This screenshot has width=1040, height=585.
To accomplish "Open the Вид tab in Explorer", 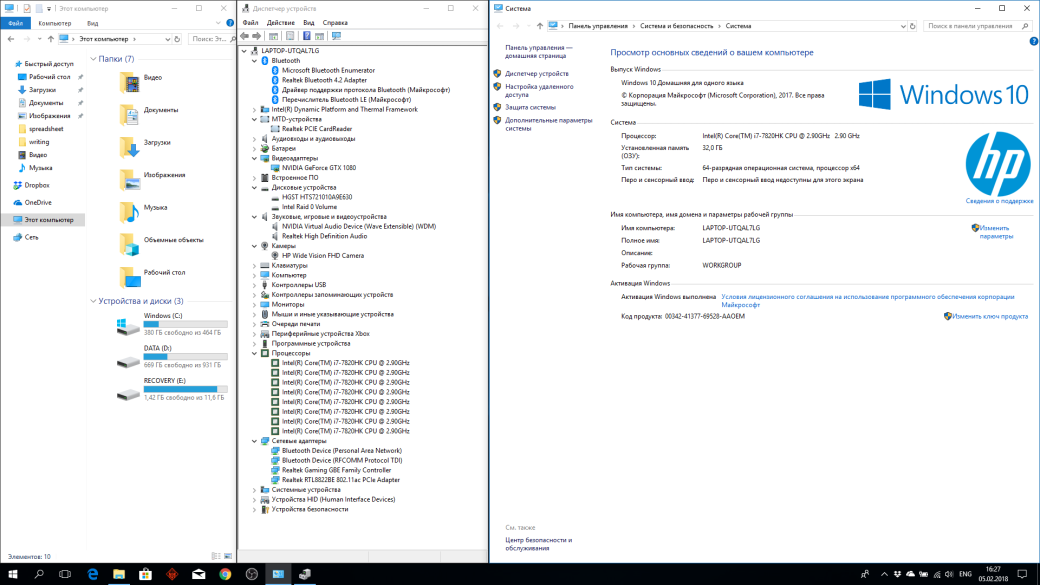I will click(93, 23).
